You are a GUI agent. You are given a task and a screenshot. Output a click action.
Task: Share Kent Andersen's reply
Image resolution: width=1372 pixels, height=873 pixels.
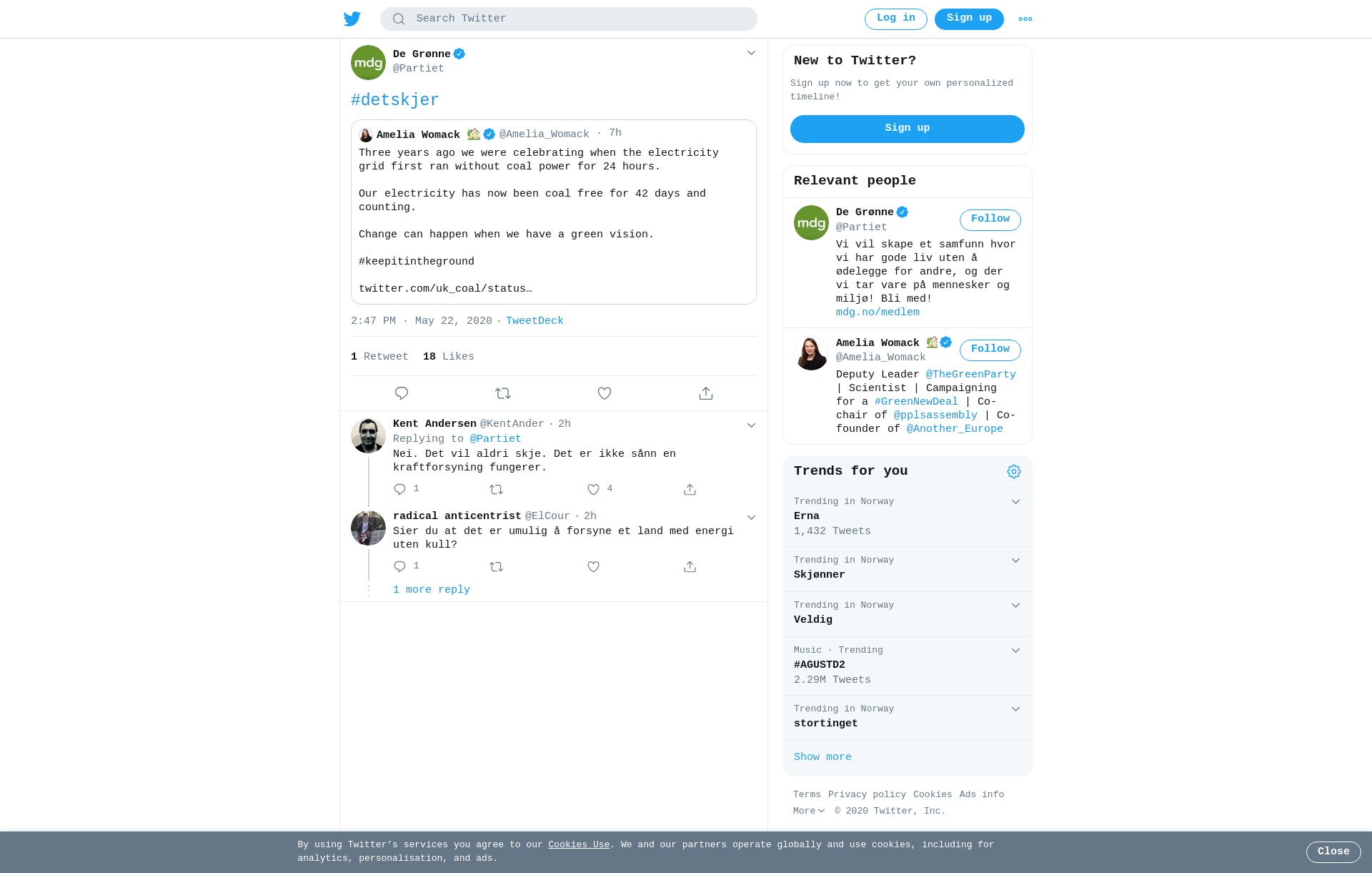point(690,490)
